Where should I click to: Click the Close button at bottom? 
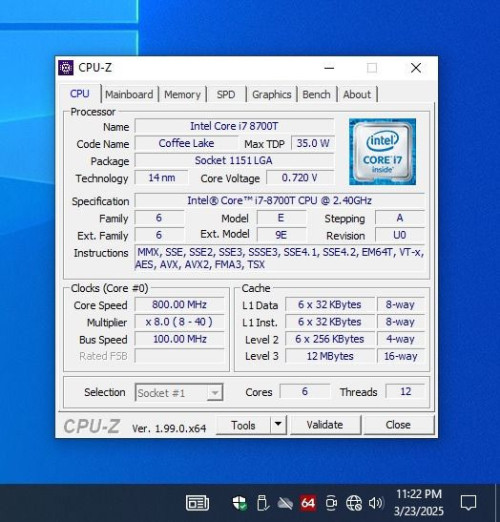point(398,425)
